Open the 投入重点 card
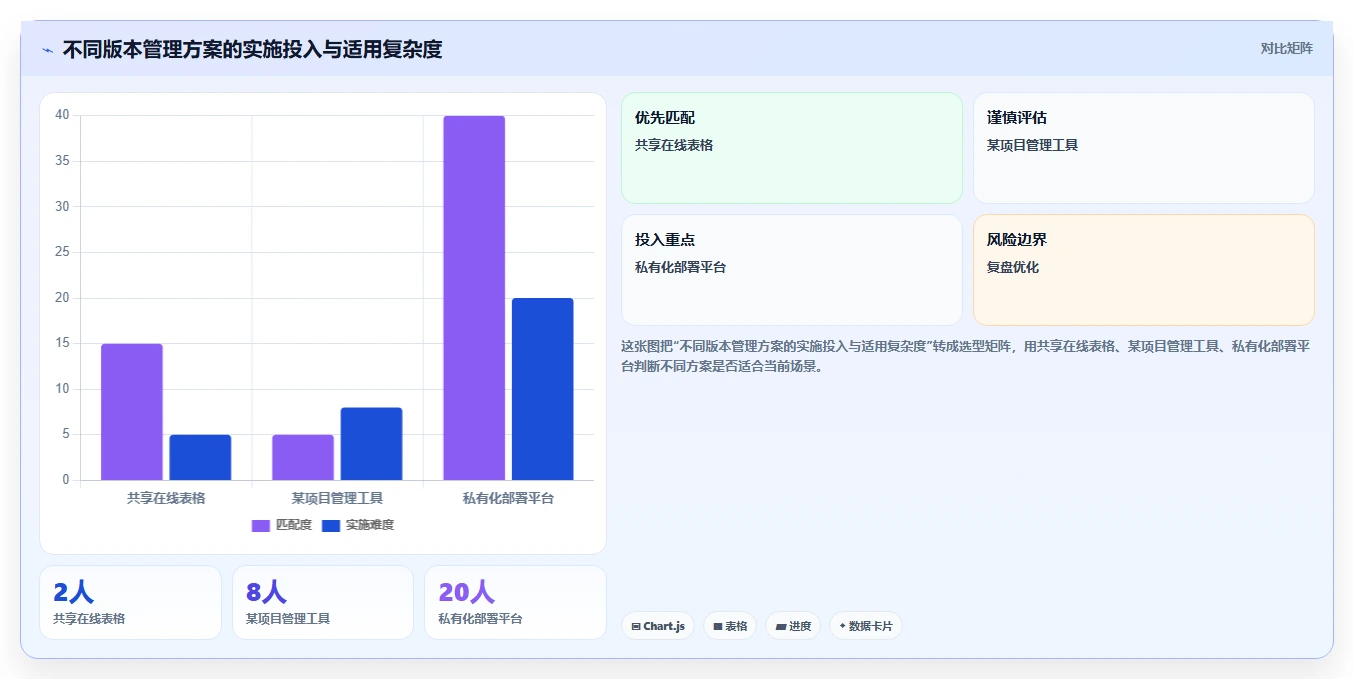The image size is (1354, 679). (x=792, y=270)
